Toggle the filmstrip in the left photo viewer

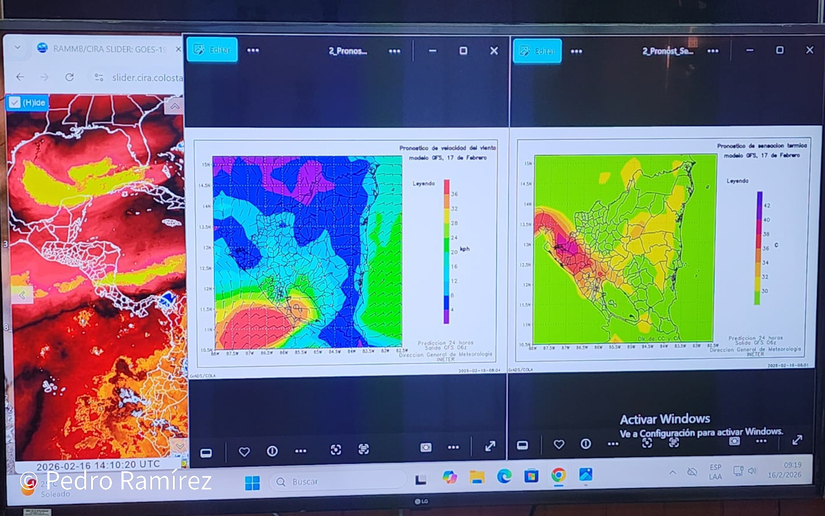[x=206, y=452]
